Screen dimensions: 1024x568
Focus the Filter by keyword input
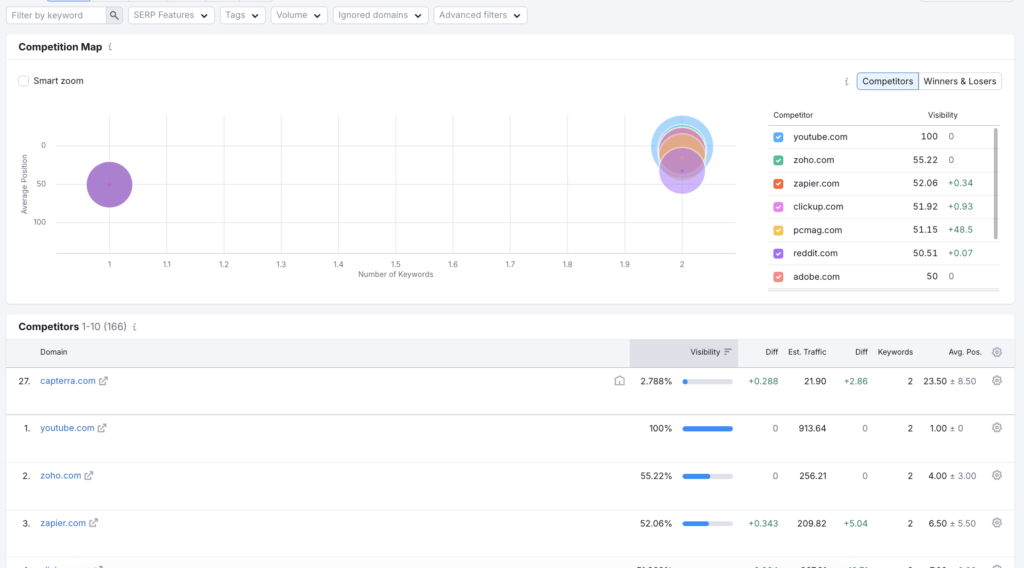57,15
